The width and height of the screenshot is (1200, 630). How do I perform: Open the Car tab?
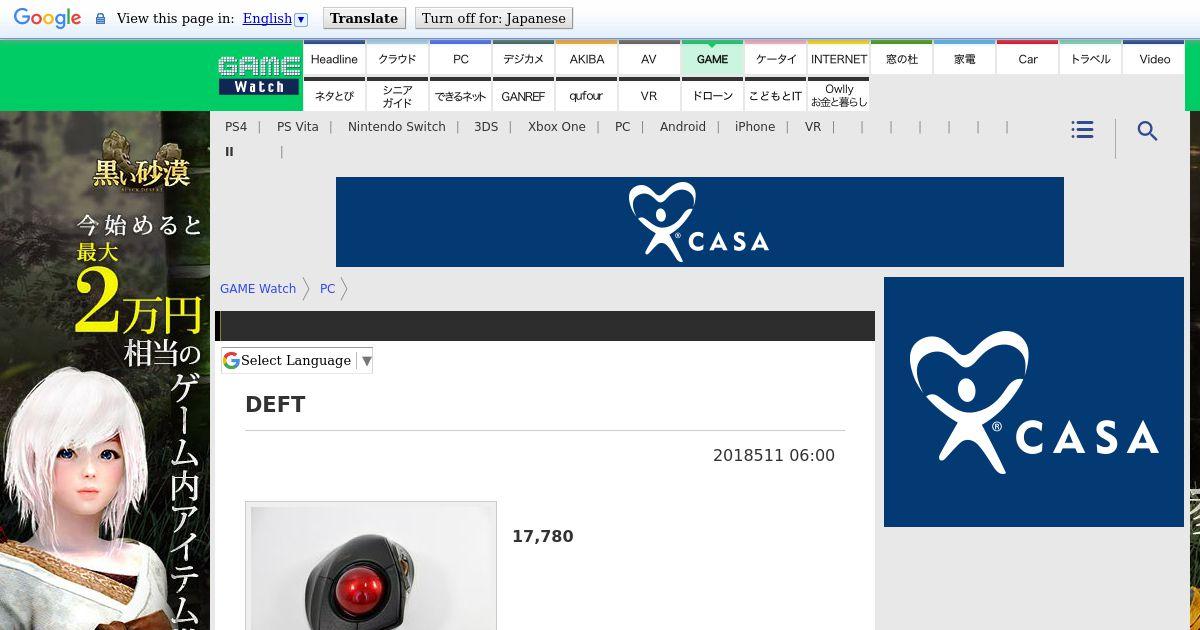1027,59
